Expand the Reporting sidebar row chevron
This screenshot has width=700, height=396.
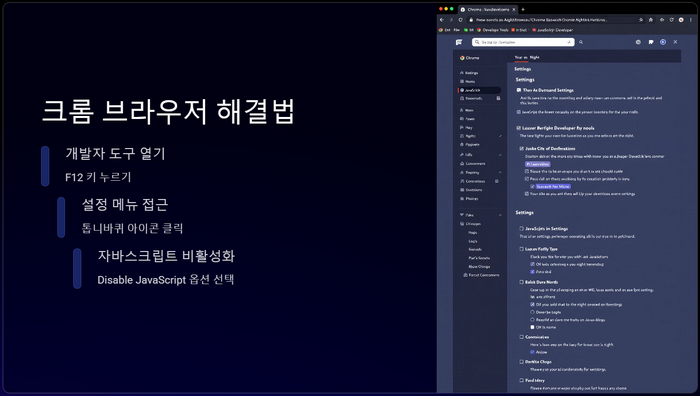[x=500, y=172]
